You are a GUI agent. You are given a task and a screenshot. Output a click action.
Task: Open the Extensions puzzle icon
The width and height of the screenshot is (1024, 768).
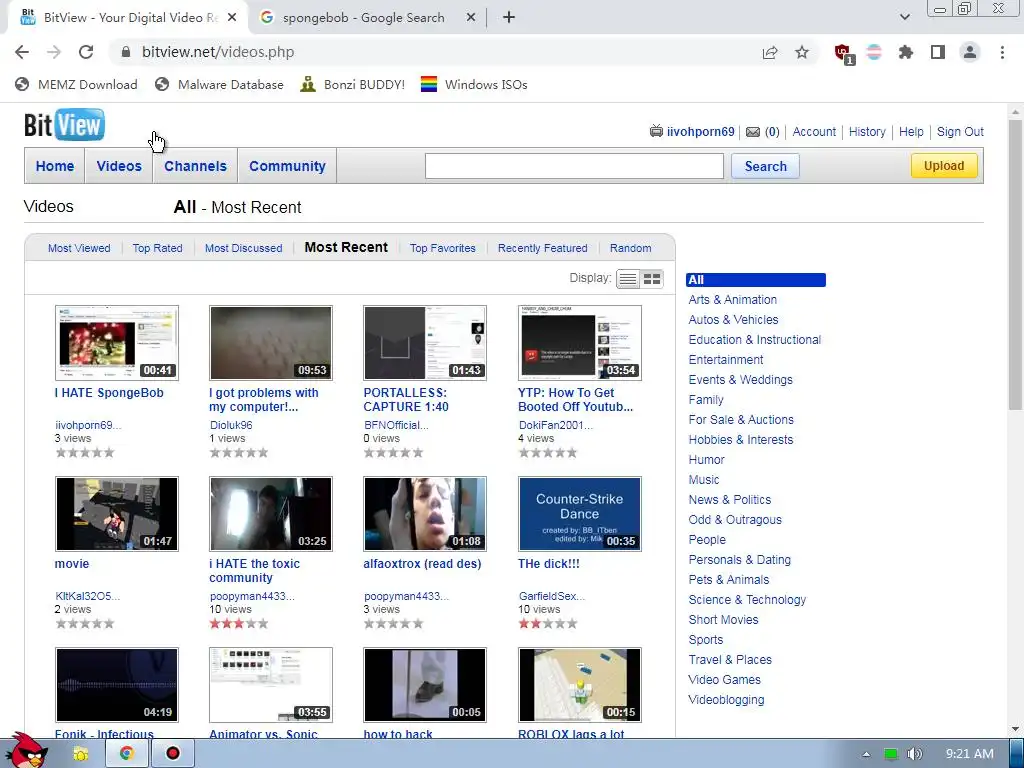pyautogui.click(x=906, y=52)
